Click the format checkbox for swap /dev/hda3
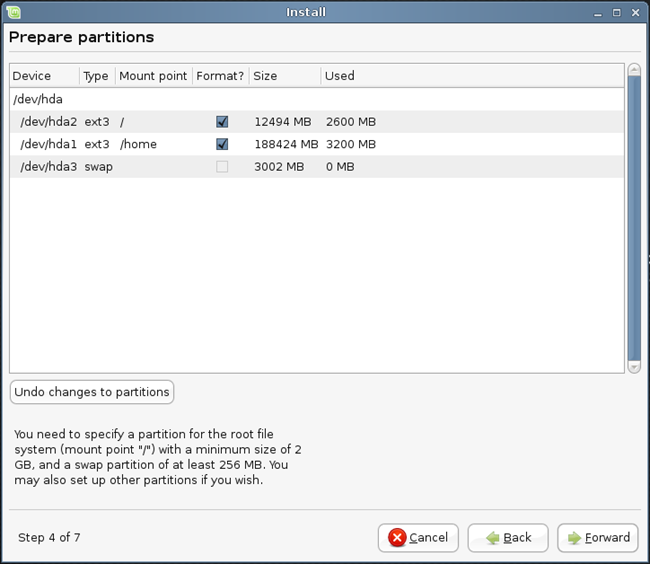The image size is (650, 564). click(x=222, y=166)
